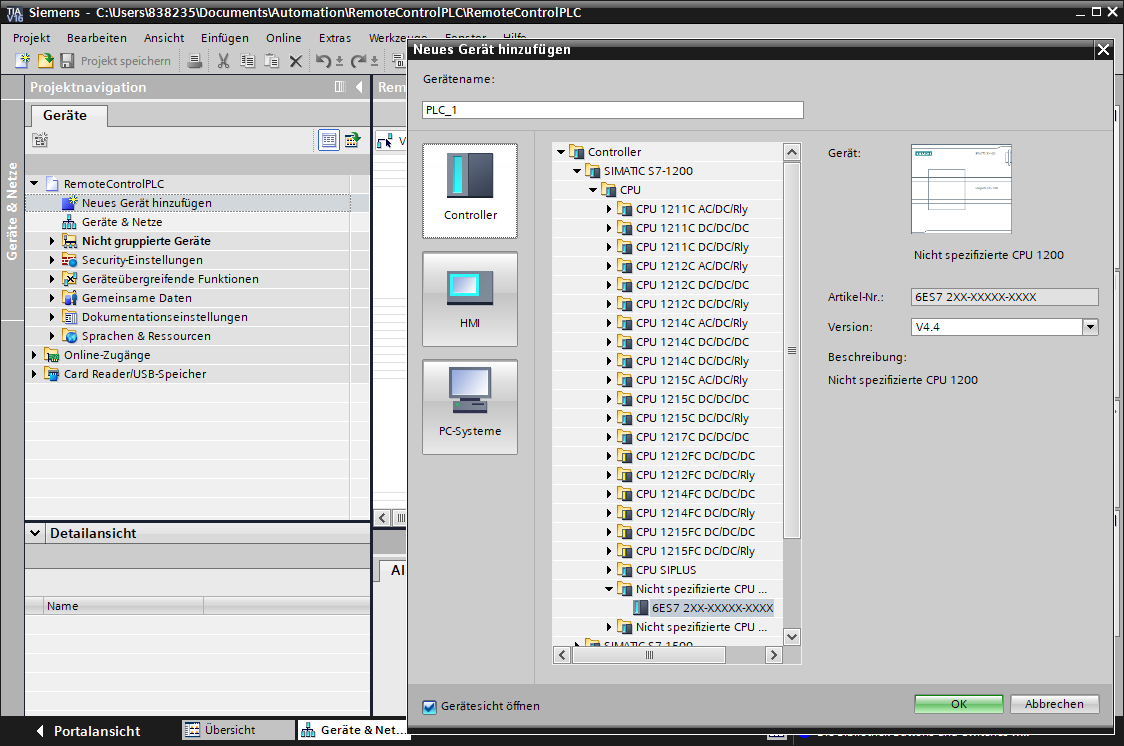Click the Delete X toolbar icon
Image resolution: width=1124 pixels, height=746 pixels.
point(295,62)
